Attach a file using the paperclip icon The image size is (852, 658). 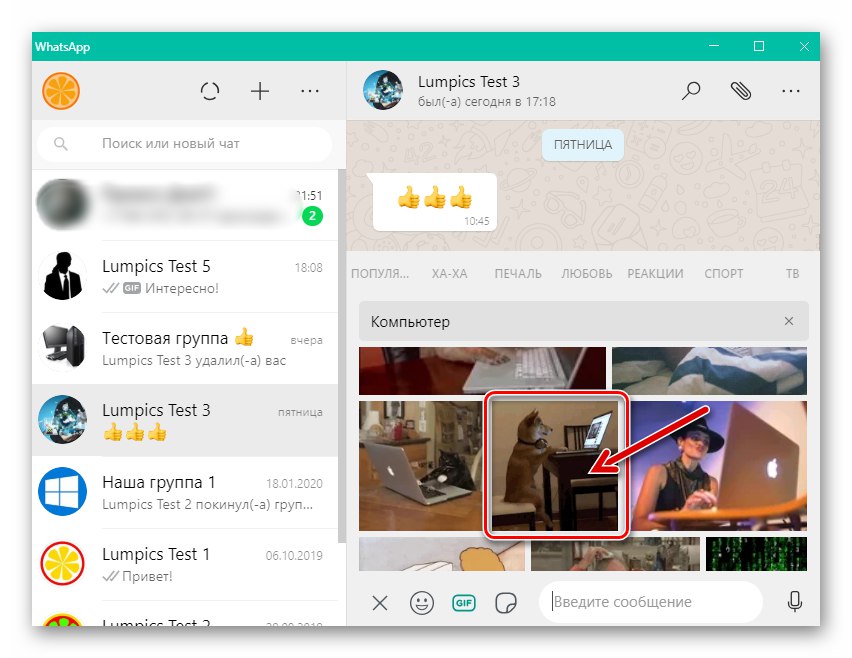[741, 91]
